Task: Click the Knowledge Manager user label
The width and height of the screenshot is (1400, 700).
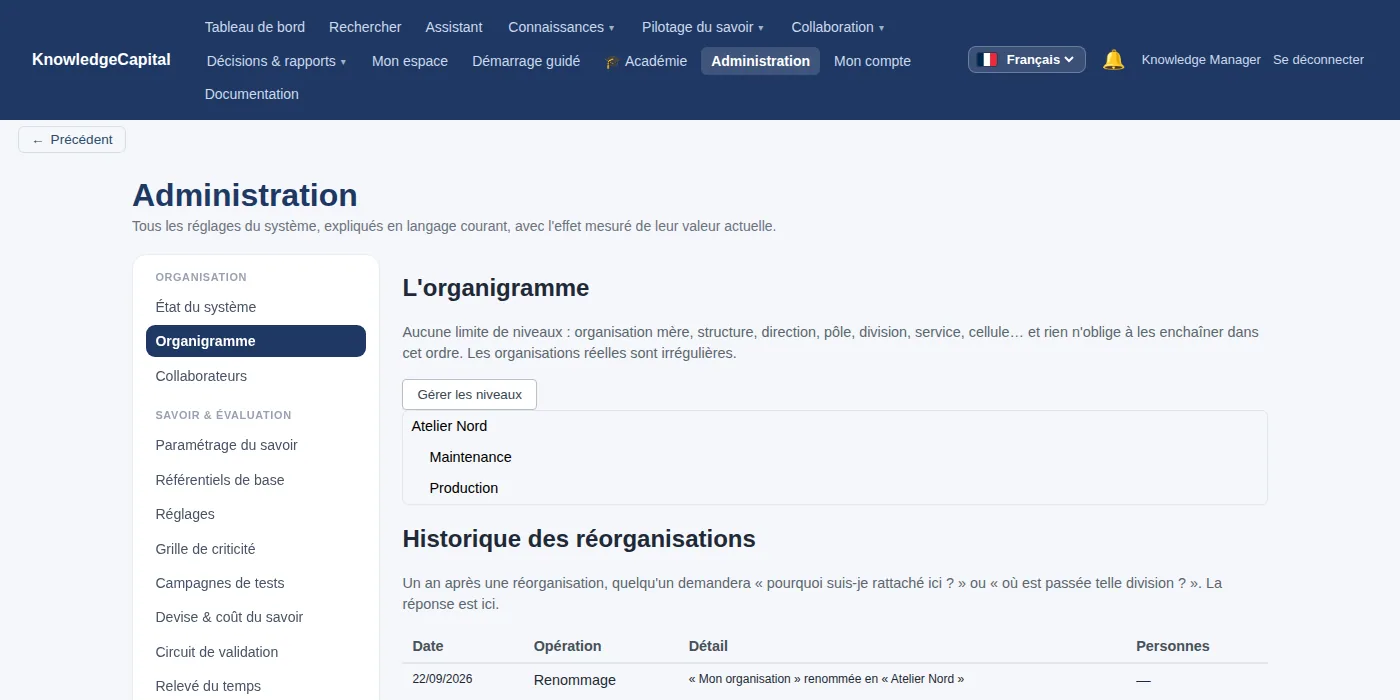Action: click(x=1201, y=60)
